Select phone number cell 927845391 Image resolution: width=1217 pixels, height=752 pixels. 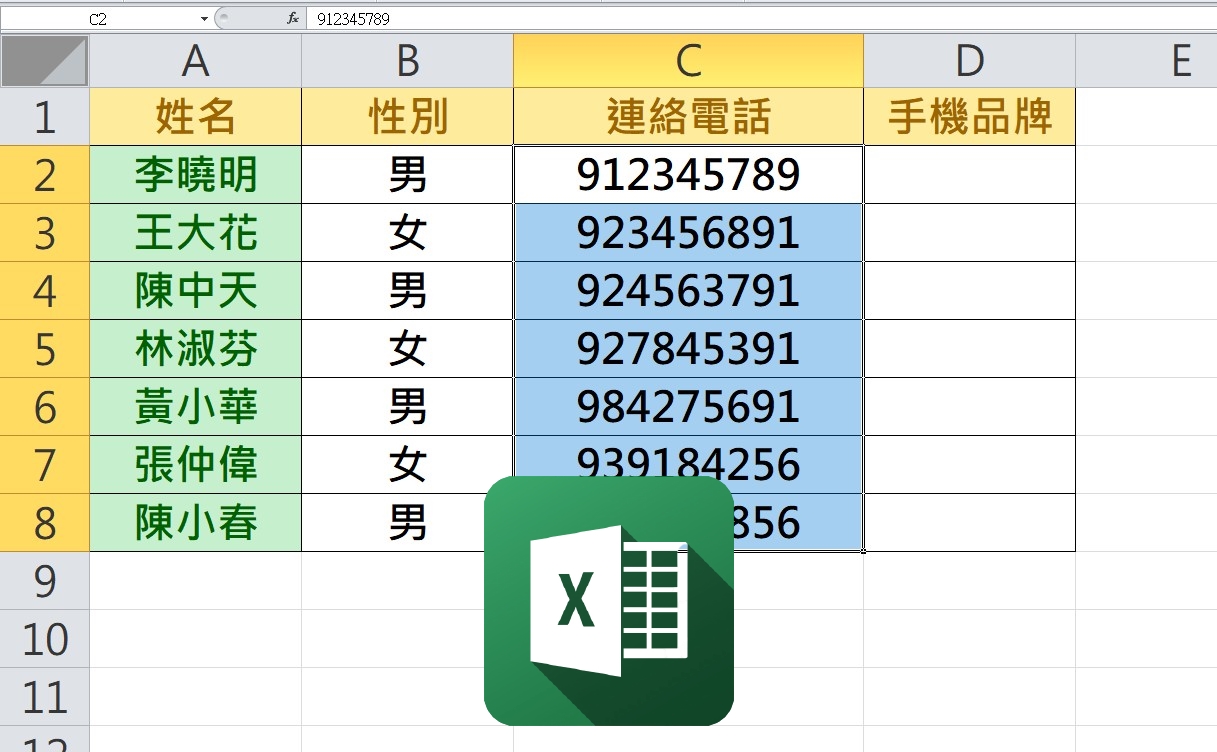click(x=689, y=349)
